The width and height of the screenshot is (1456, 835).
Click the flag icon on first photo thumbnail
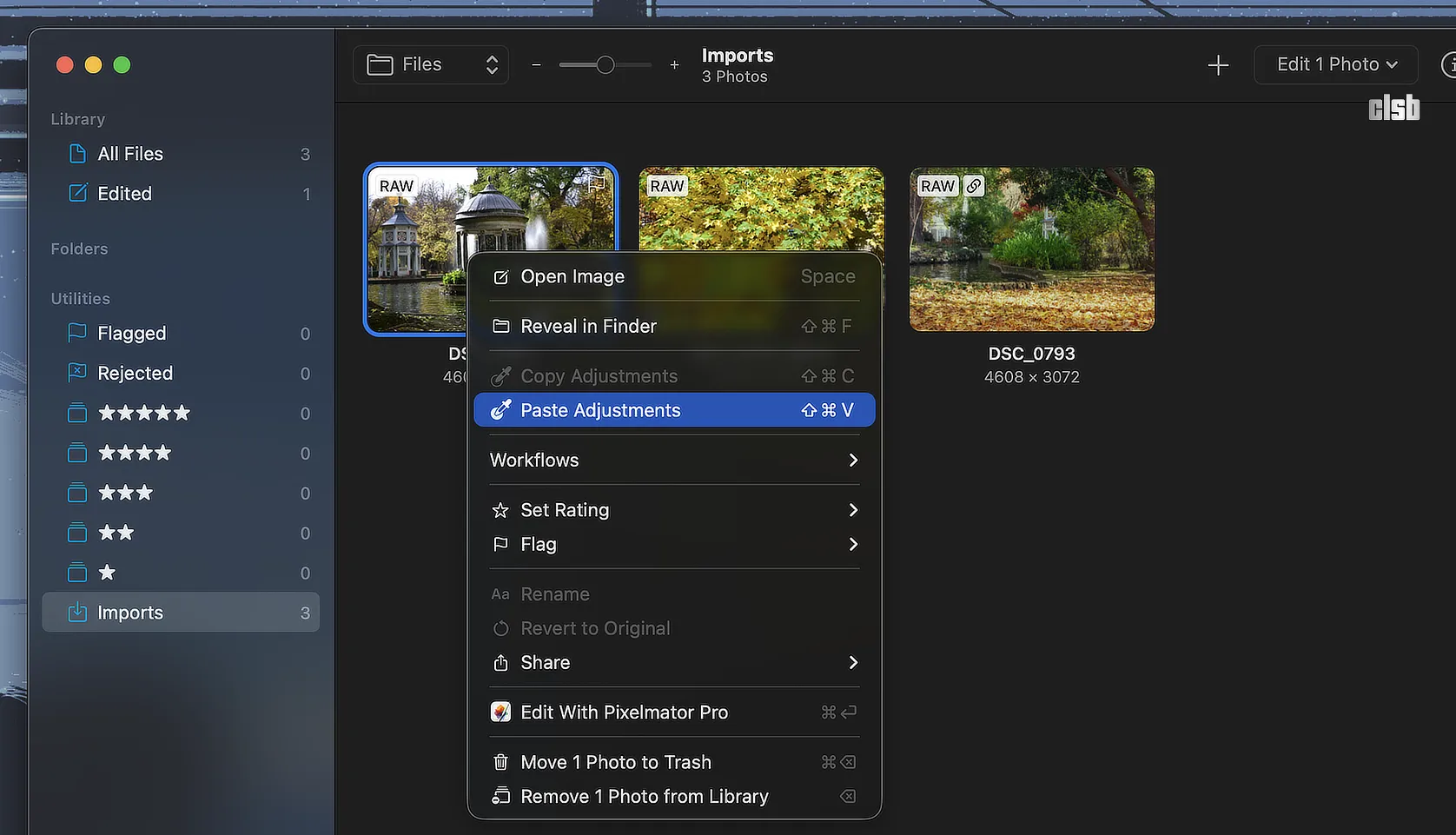click(x=597, y=184)
